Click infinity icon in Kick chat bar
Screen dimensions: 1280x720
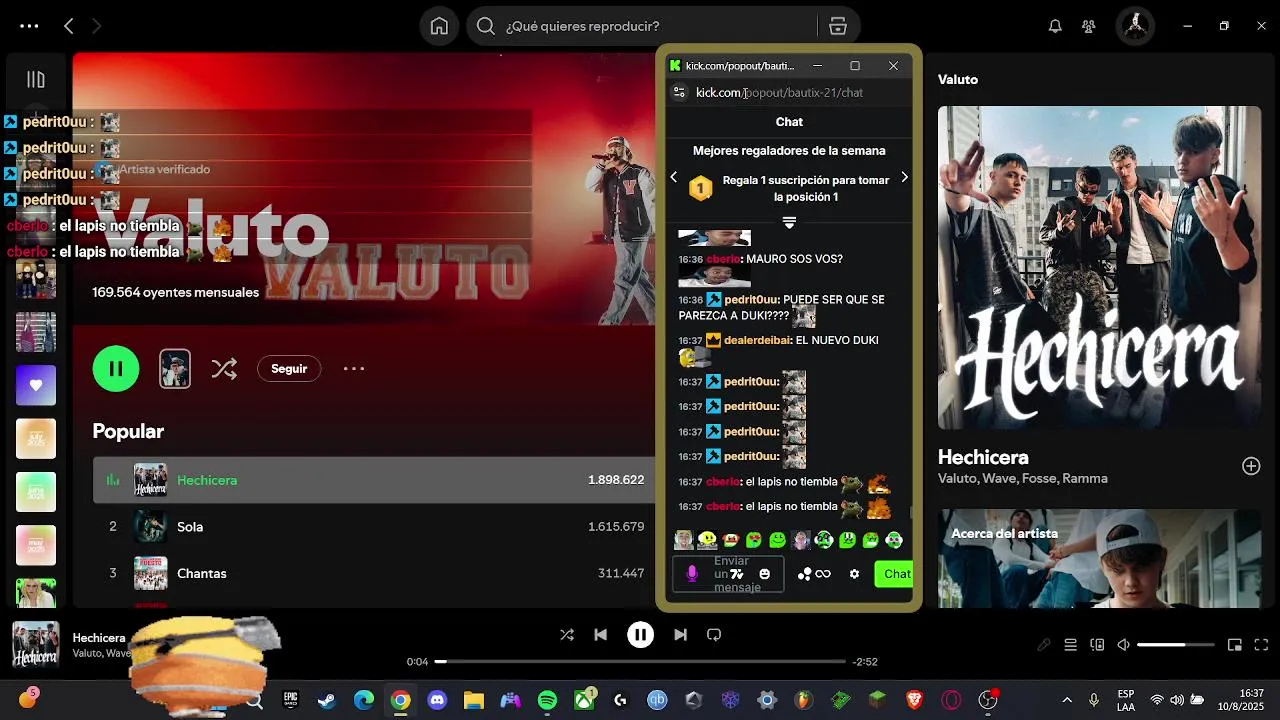823,574
